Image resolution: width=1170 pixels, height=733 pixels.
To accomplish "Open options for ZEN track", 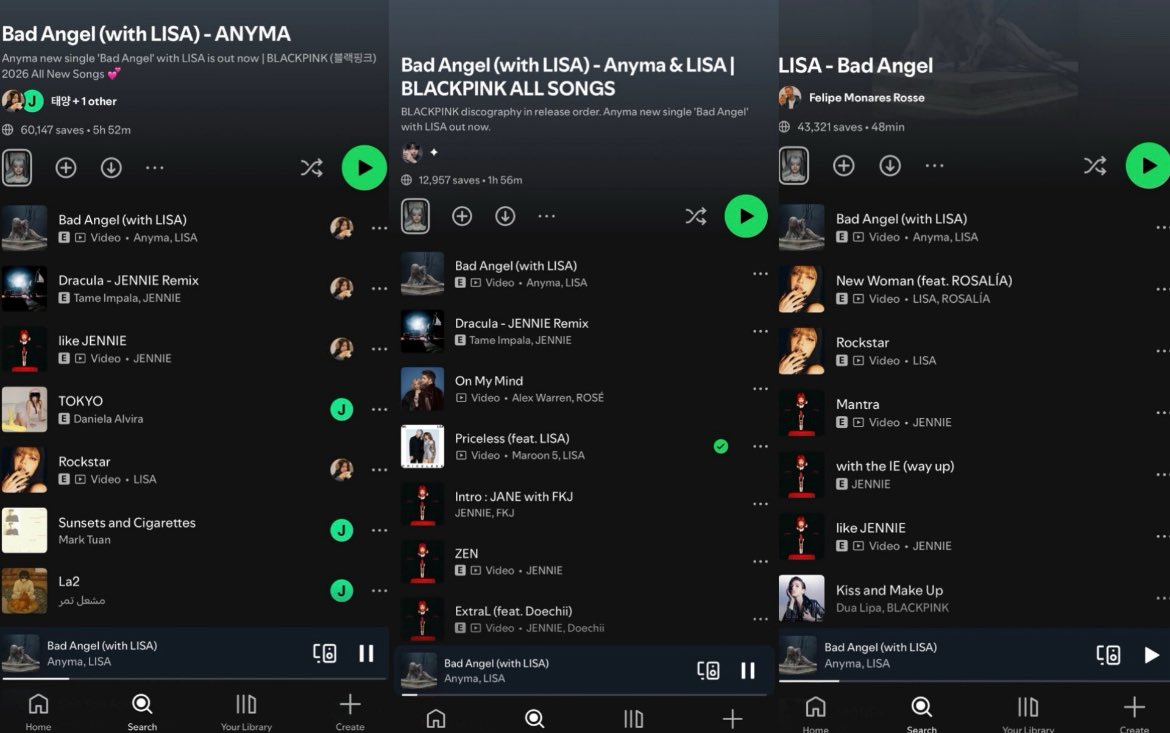I will (760, 561).
